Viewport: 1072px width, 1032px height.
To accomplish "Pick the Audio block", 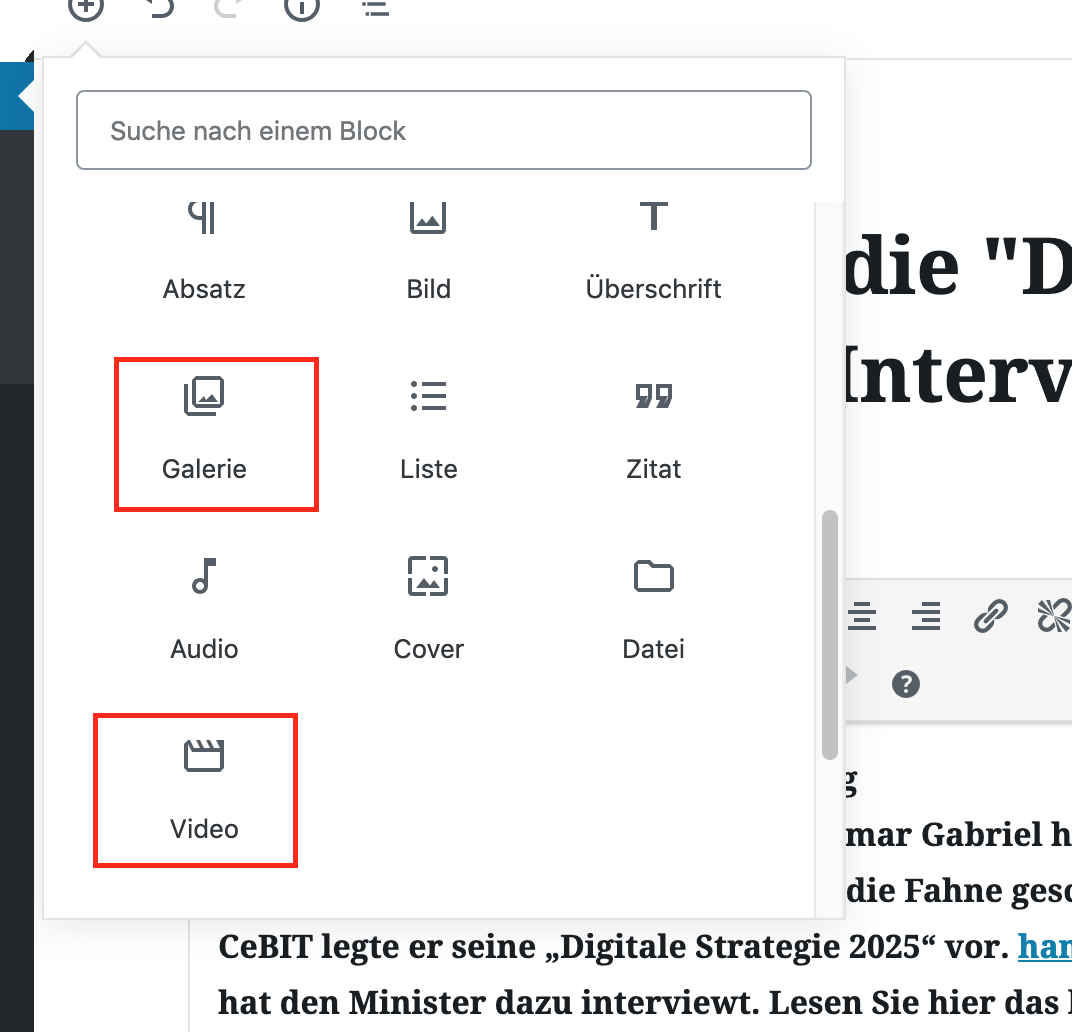I will (x=204, y=612).
